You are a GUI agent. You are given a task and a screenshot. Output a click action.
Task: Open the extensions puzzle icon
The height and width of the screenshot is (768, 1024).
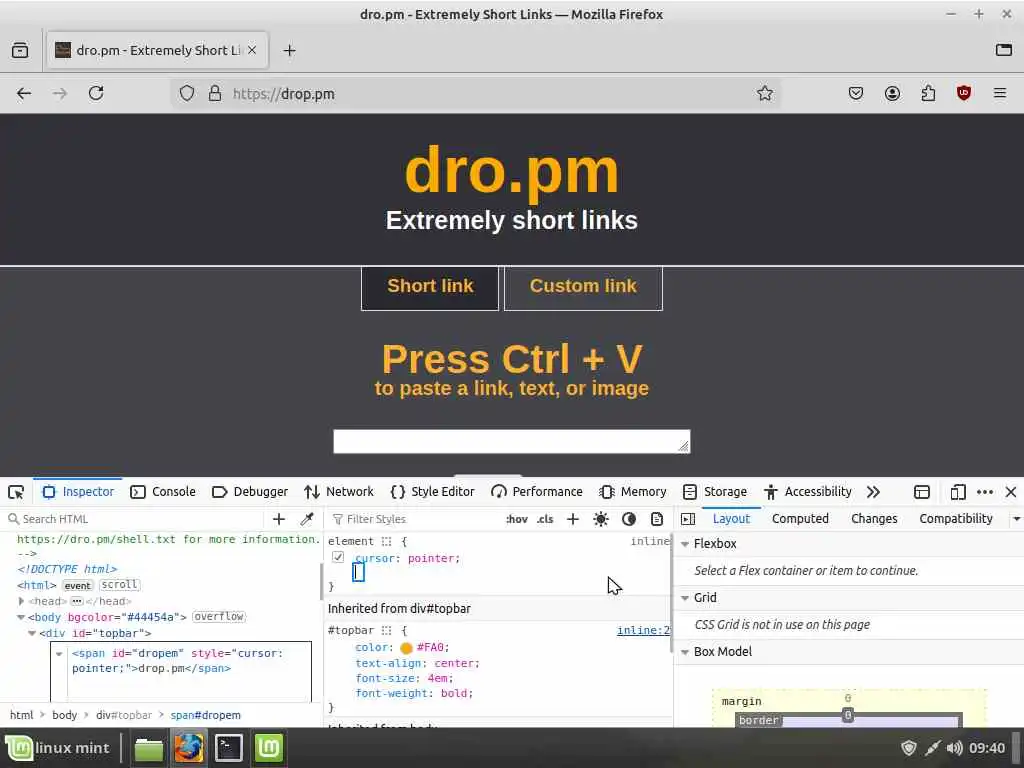[x=928, y=93]
